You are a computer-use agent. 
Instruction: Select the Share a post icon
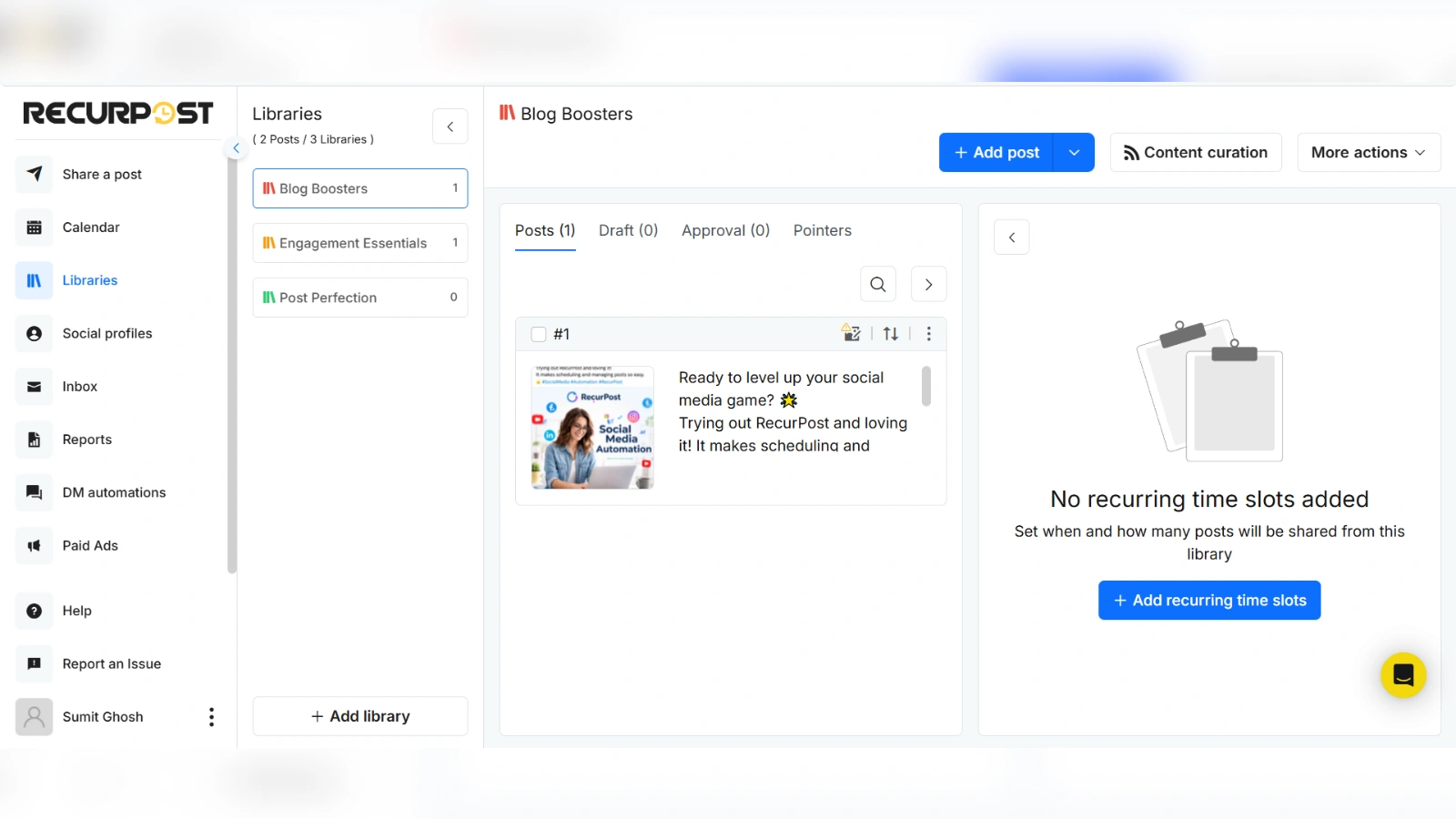[x=34, y=174]
